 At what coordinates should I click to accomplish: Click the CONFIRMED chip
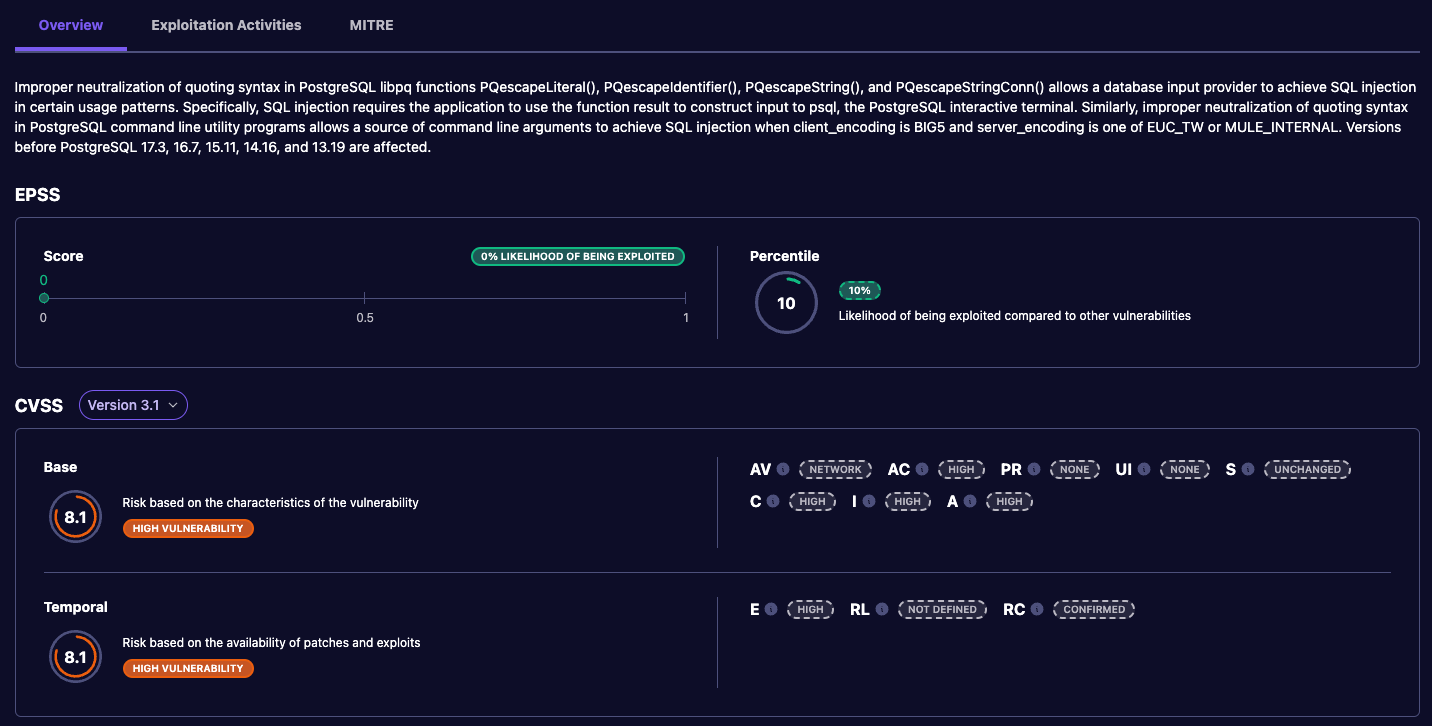[x=1094, y=609]
